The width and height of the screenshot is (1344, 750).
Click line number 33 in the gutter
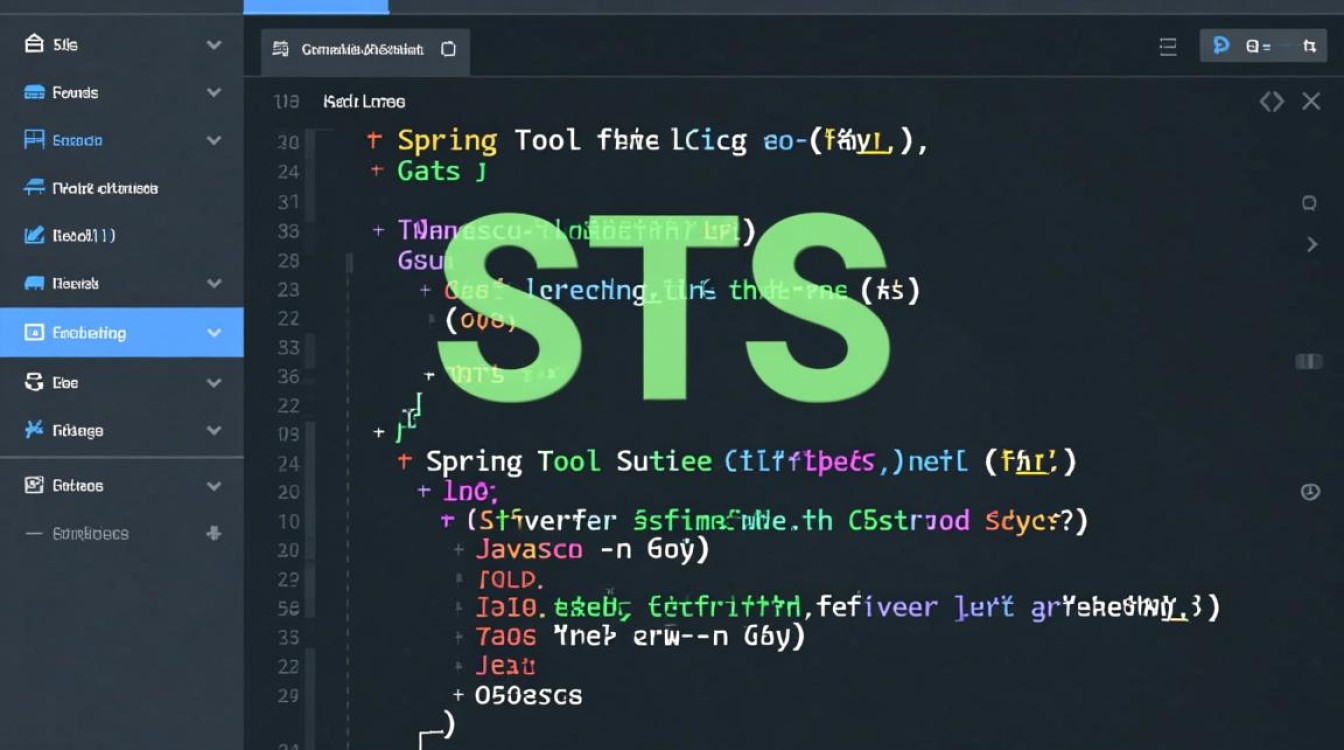[287, 230]
